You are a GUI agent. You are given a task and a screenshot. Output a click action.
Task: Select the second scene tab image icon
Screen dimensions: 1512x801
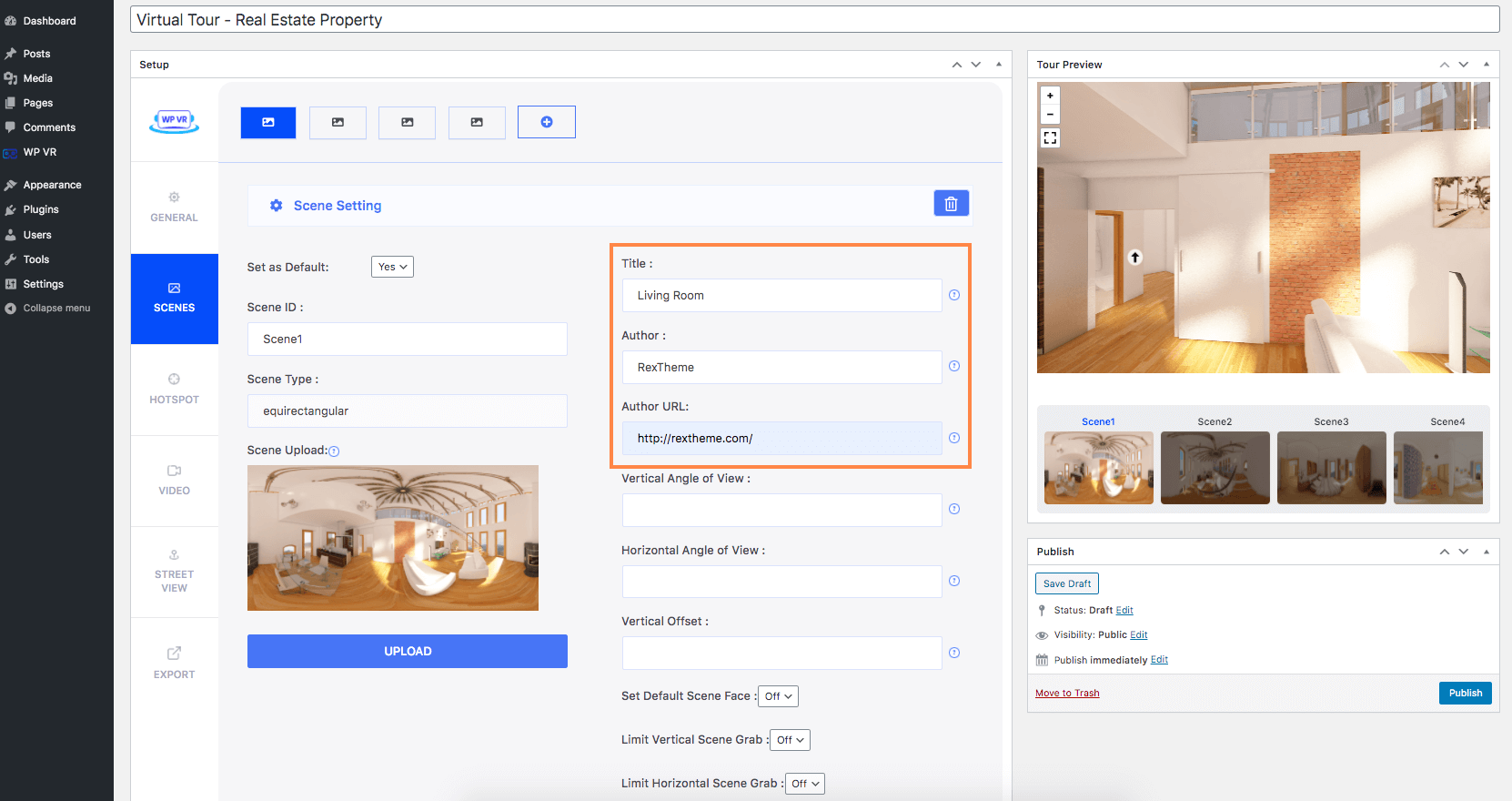(338, 122)
